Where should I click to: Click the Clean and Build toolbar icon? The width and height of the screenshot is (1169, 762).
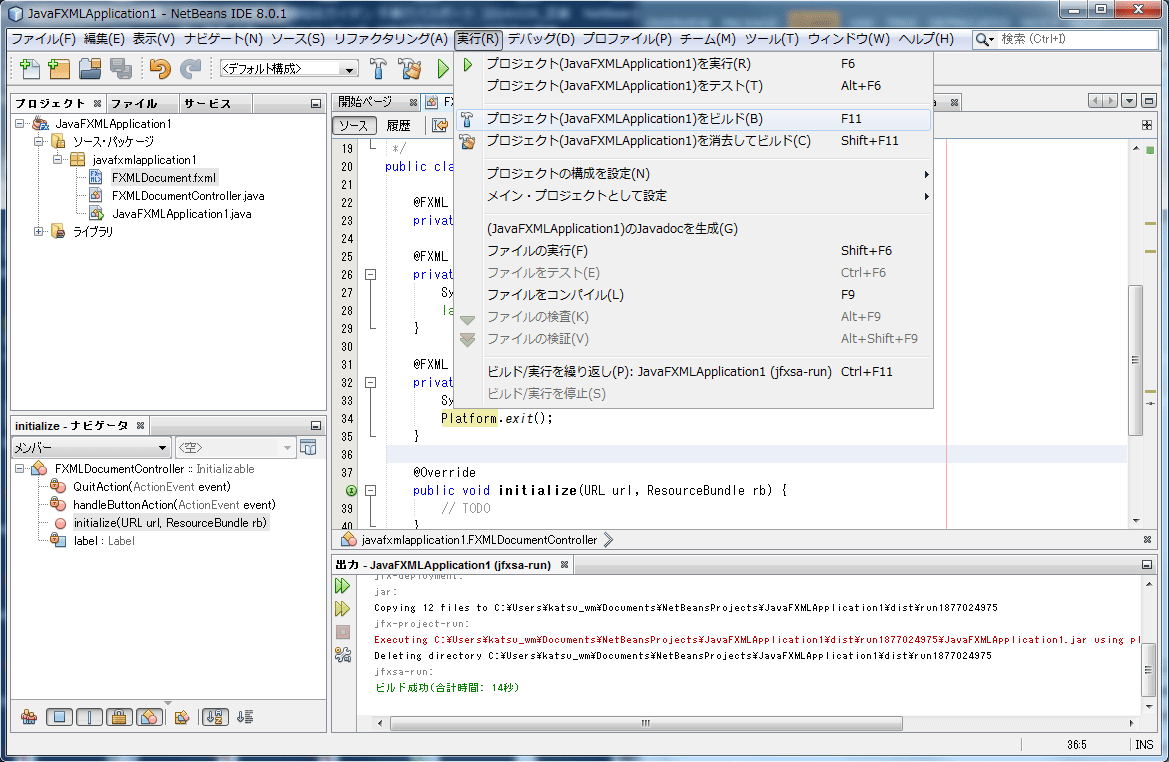pos(409,69)
